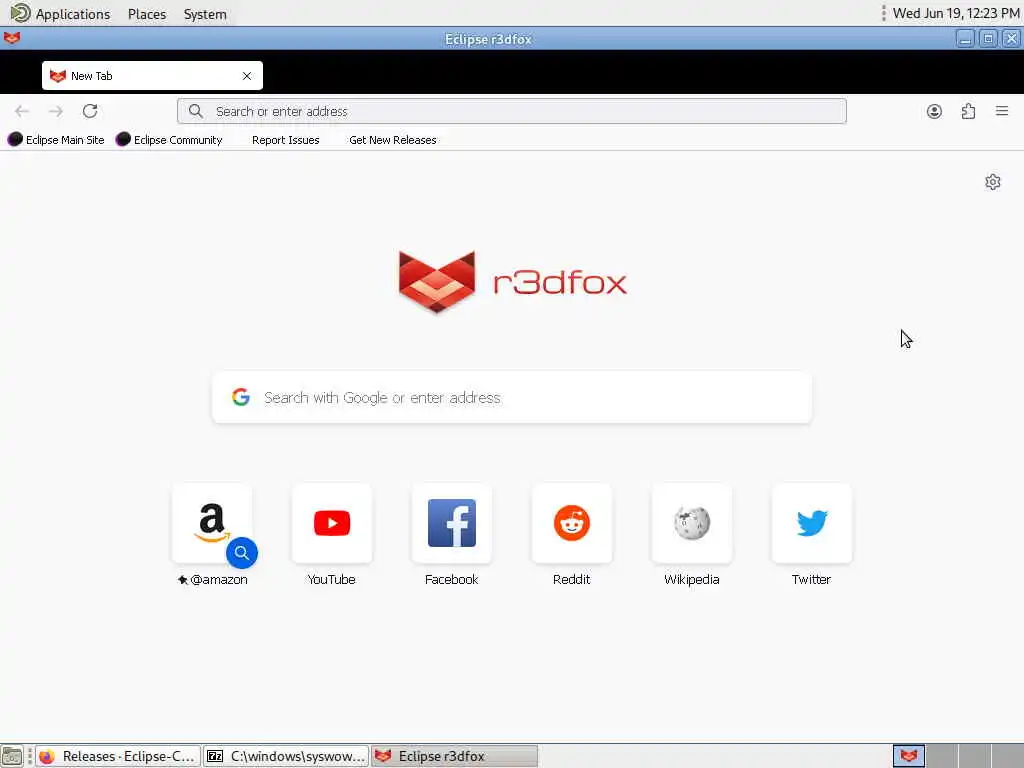Open the extensions puzzle icon
This screenshot has height=768, width=1024.
coord(968,111)
